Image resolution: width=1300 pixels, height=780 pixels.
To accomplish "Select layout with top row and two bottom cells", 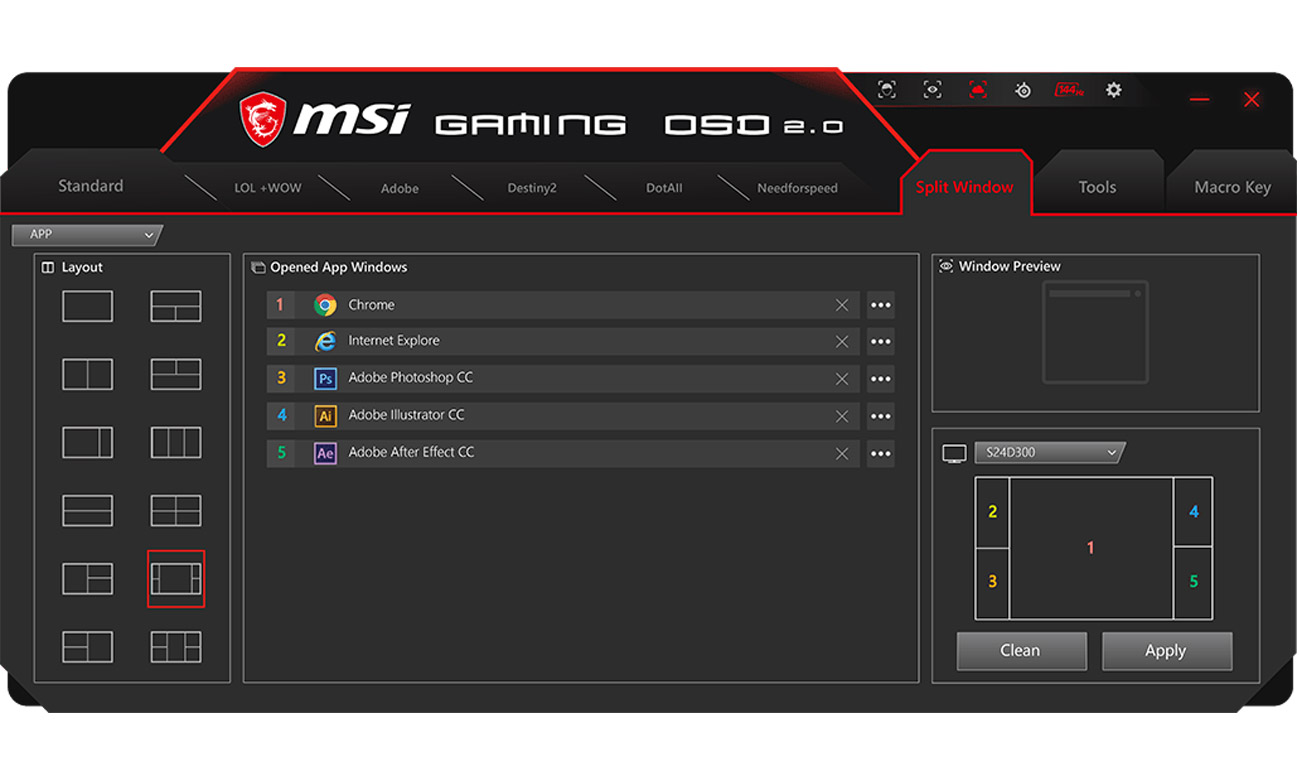I will pos(176,306).
